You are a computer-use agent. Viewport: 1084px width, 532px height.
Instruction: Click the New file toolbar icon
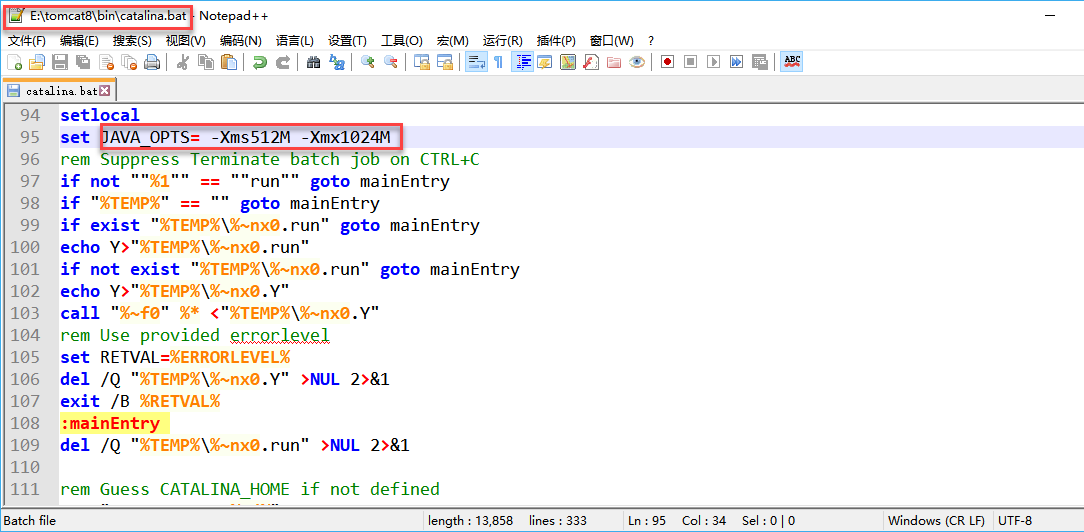[14, 62]
